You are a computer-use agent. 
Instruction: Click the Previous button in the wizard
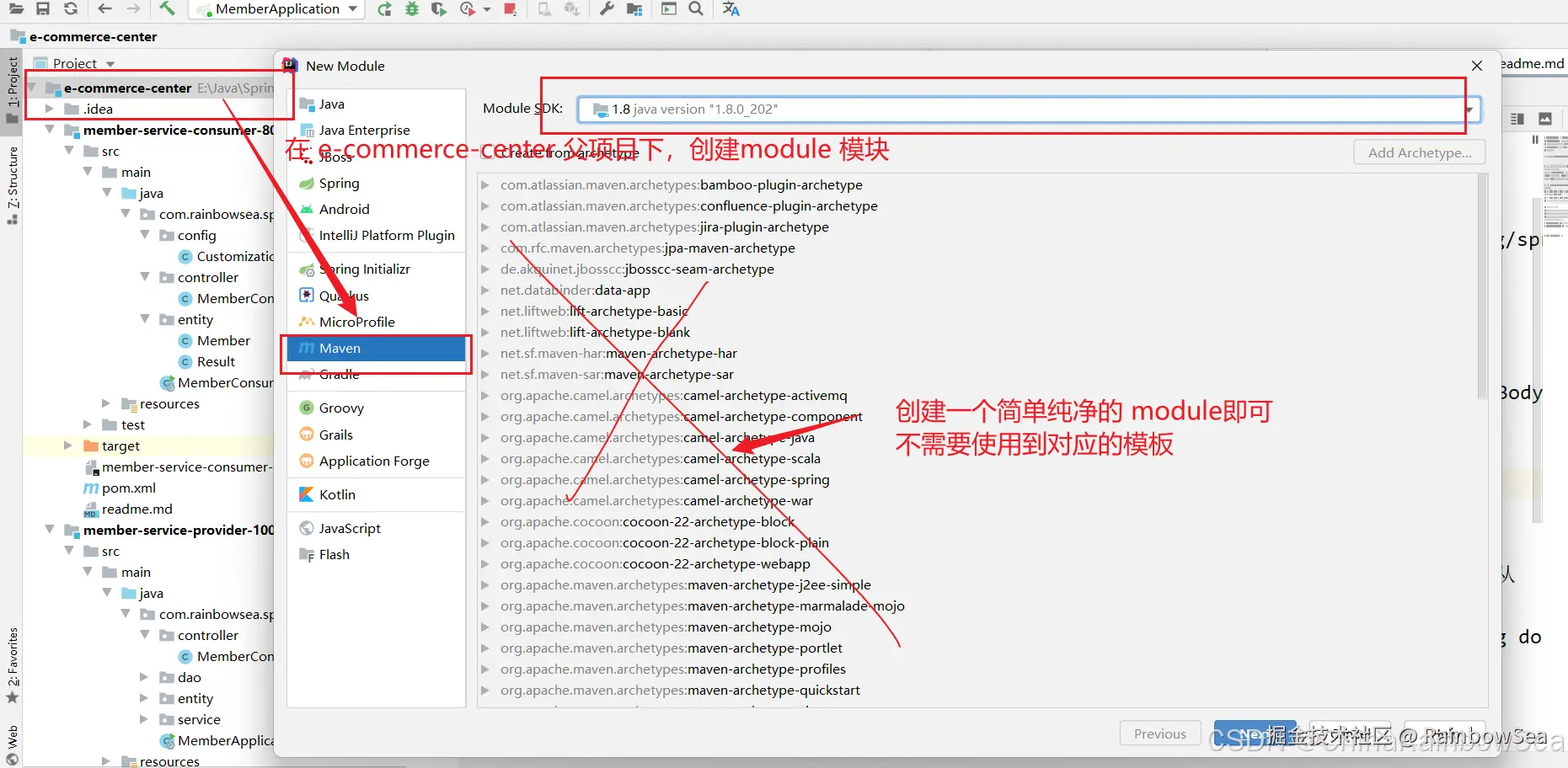click(1159, 733)
